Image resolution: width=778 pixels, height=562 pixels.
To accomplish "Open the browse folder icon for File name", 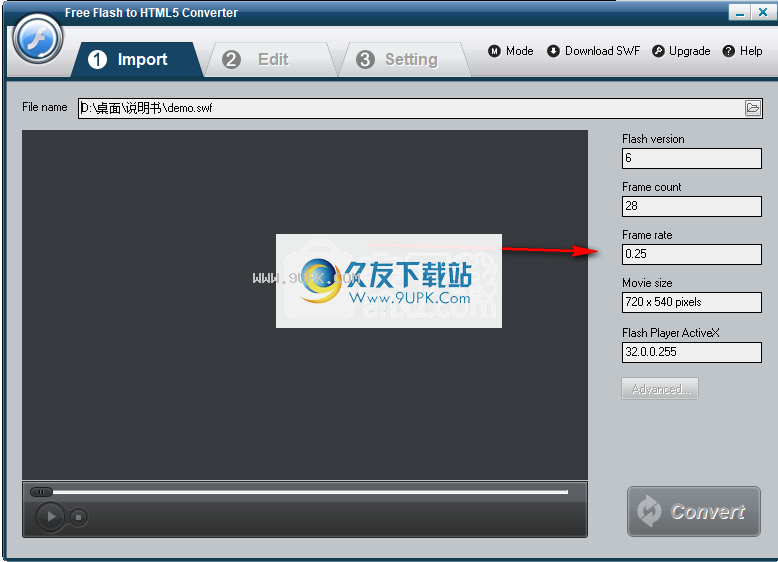I will point(752,108).
